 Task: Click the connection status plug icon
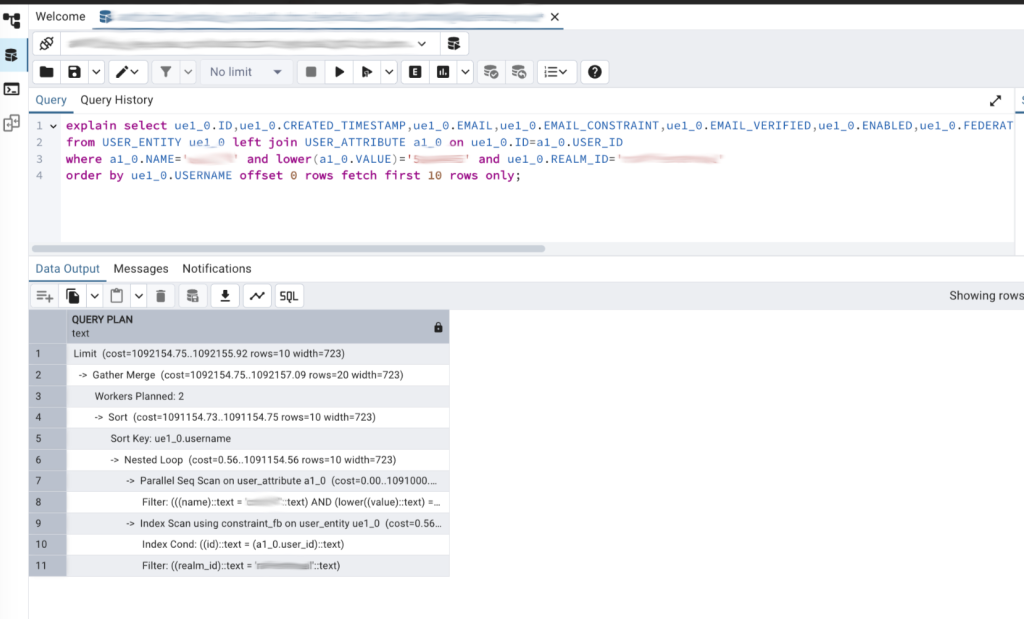tap(46, 44)
